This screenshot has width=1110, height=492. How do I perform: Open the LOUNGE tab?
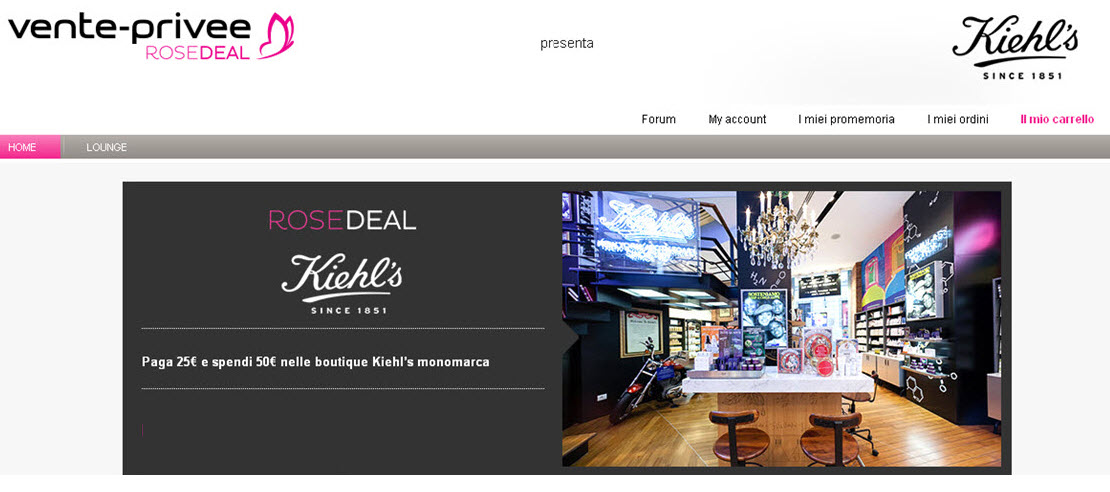point(107,147)
